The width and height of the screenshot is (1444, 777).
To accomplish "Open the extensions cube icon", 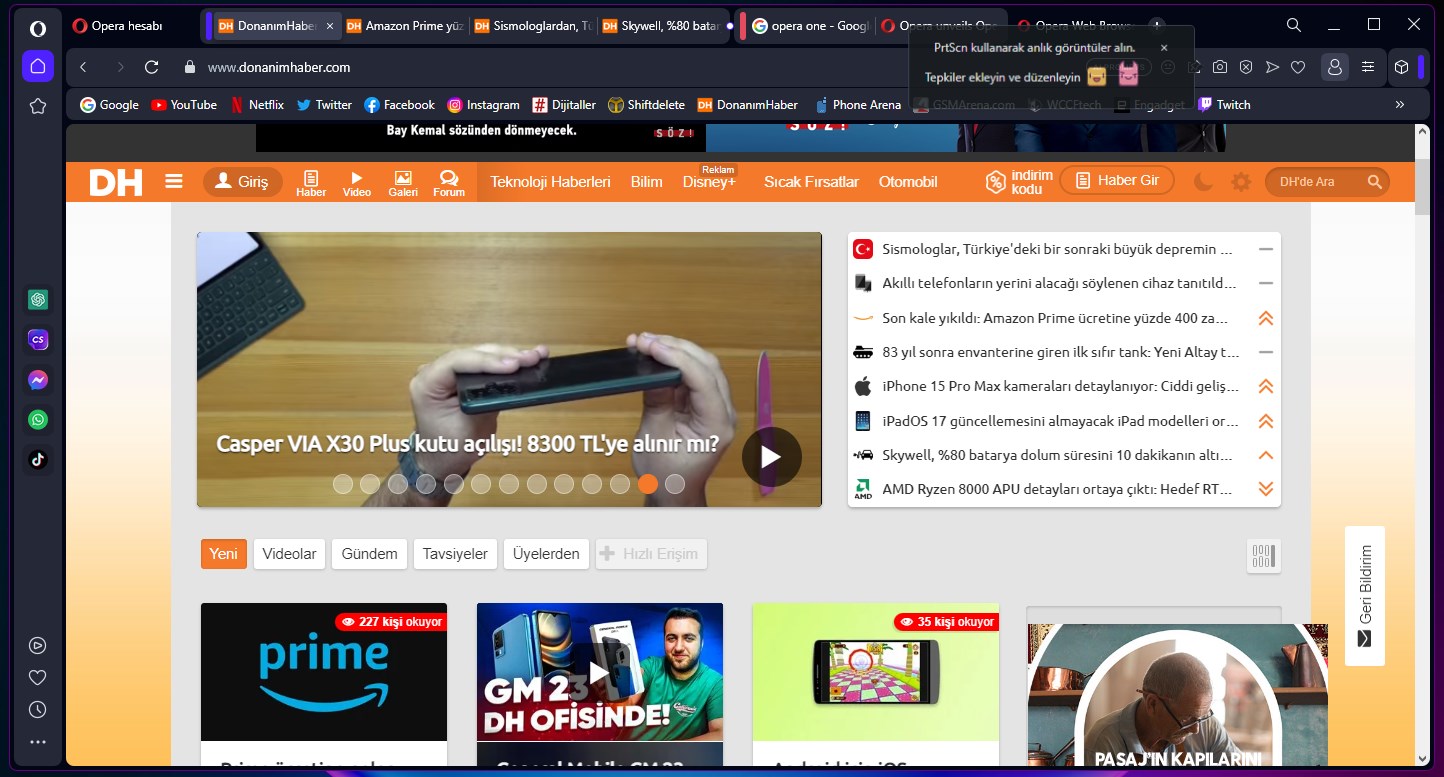I will tap(1402, 67).
